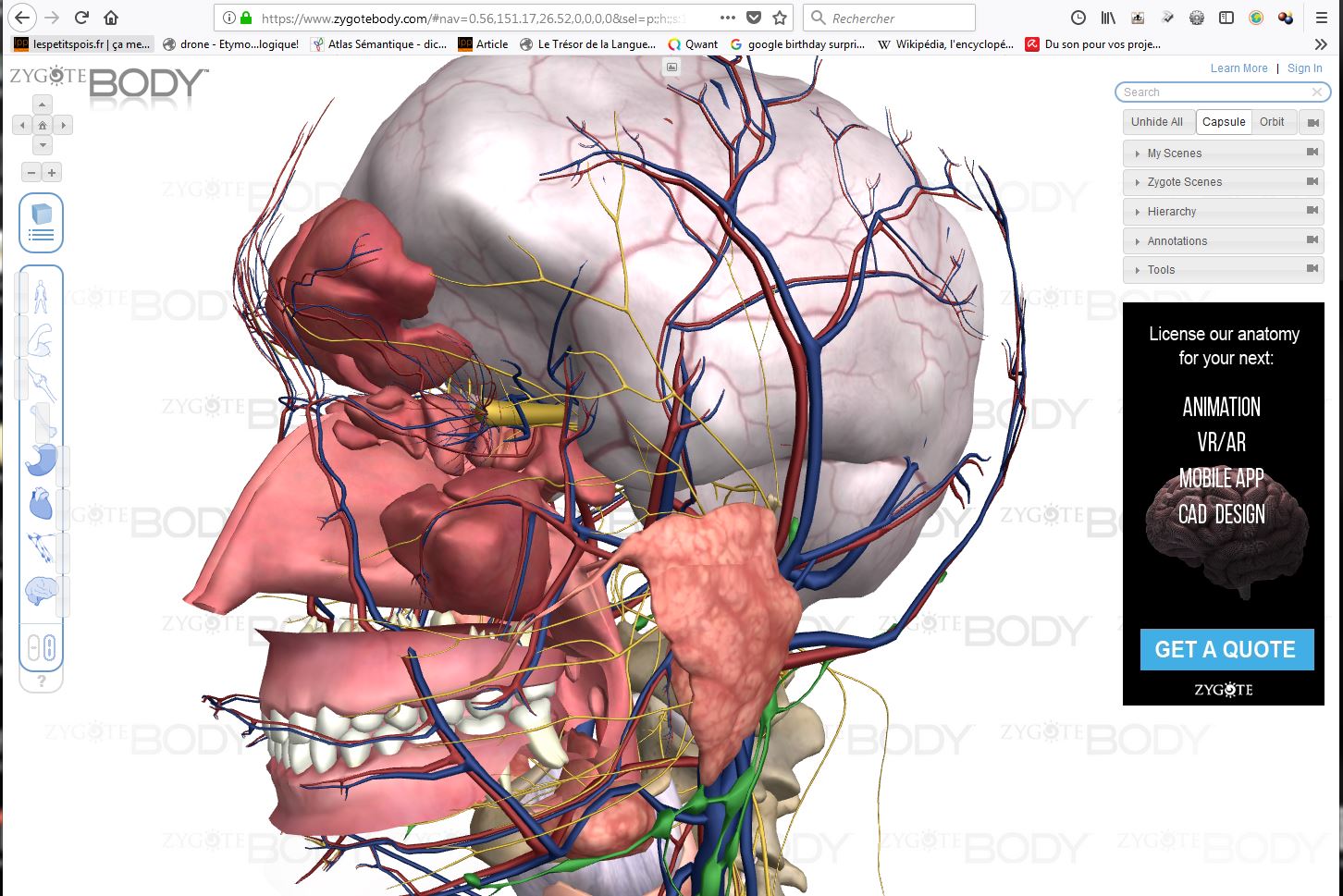1343x896 pixels.
Task: Open the Sign In link
Action: (x=1304, y=68)
